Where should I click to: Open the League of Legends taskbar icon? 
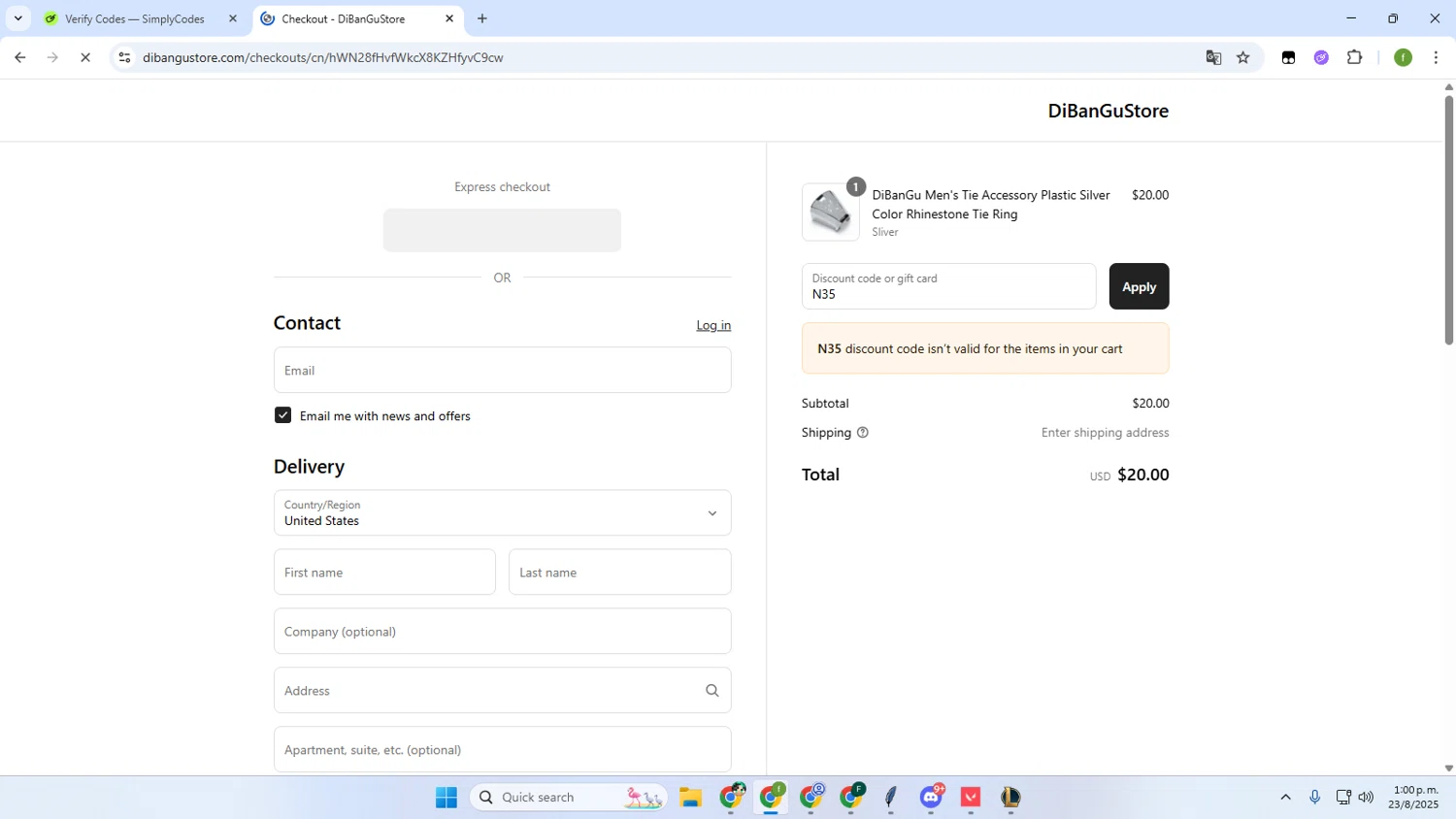tap(1010, 798)
